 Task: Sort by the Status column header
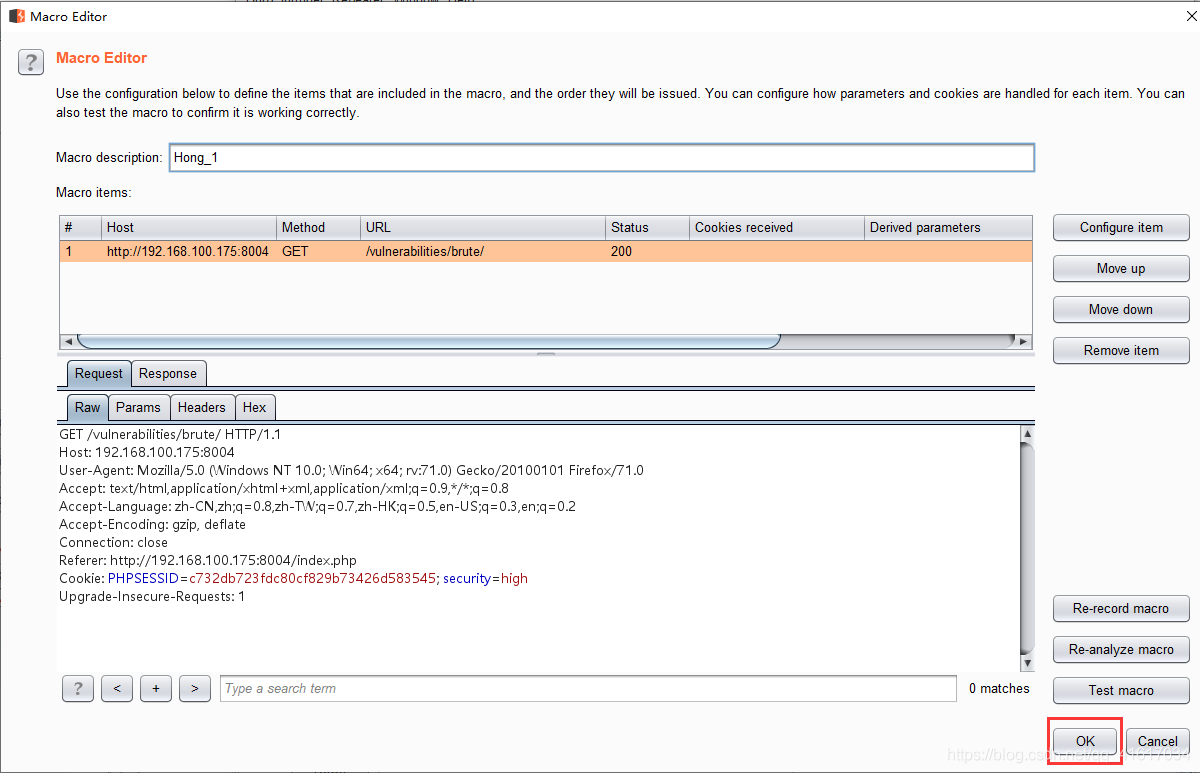[647, 227]
